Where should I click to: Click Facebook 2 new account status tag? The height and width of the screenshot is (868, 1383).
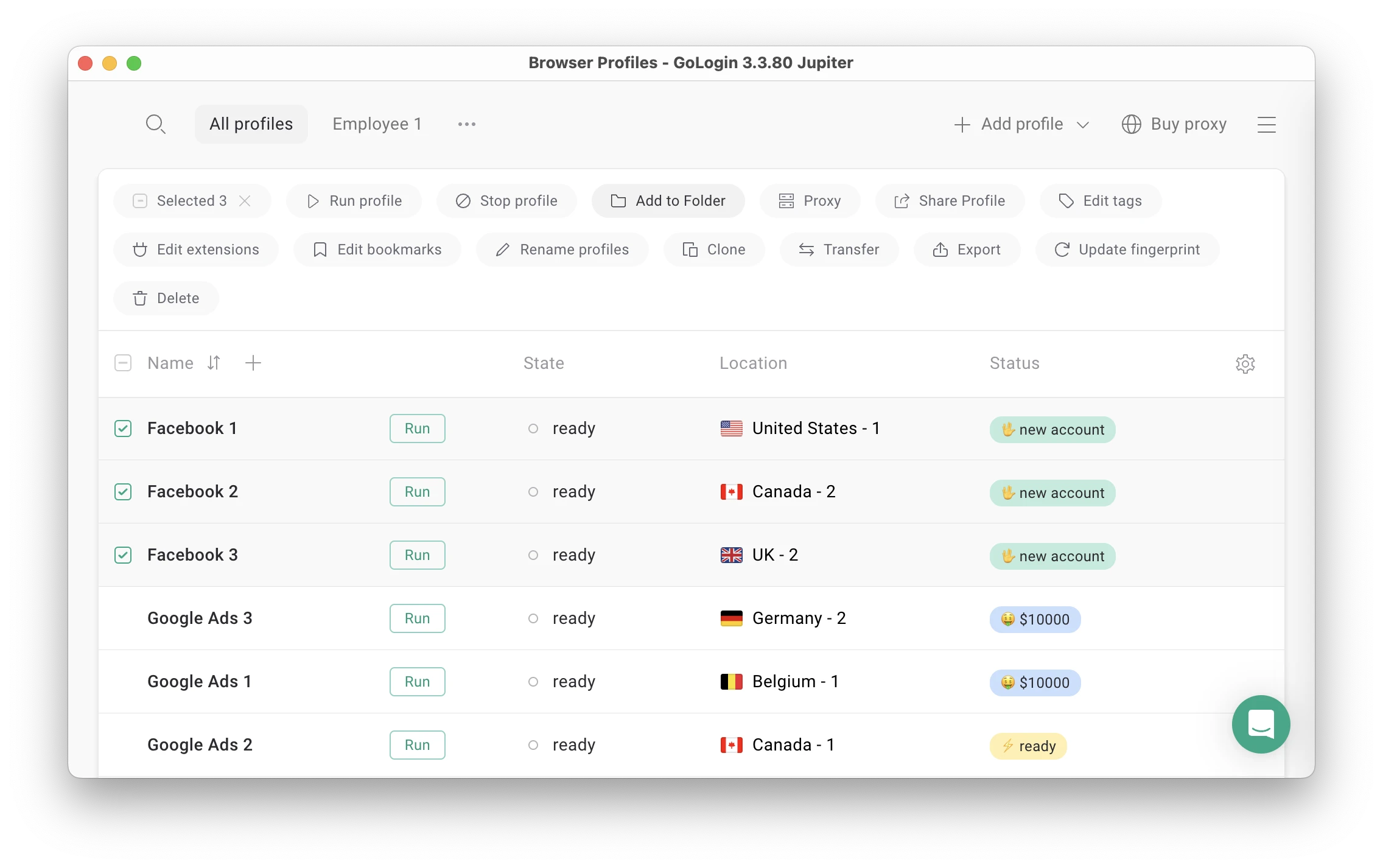1052,493
